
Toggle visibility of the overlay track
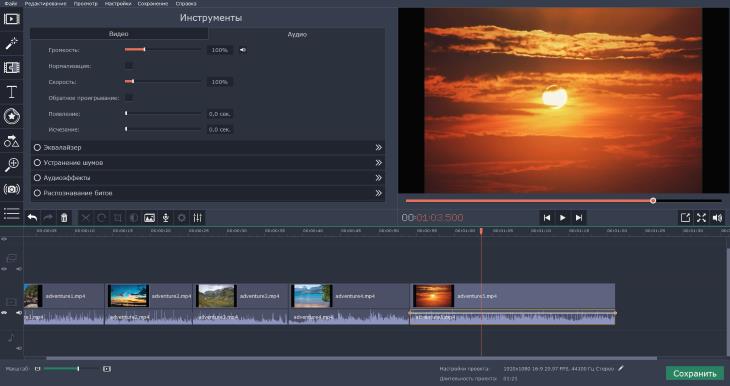[4, 269]
